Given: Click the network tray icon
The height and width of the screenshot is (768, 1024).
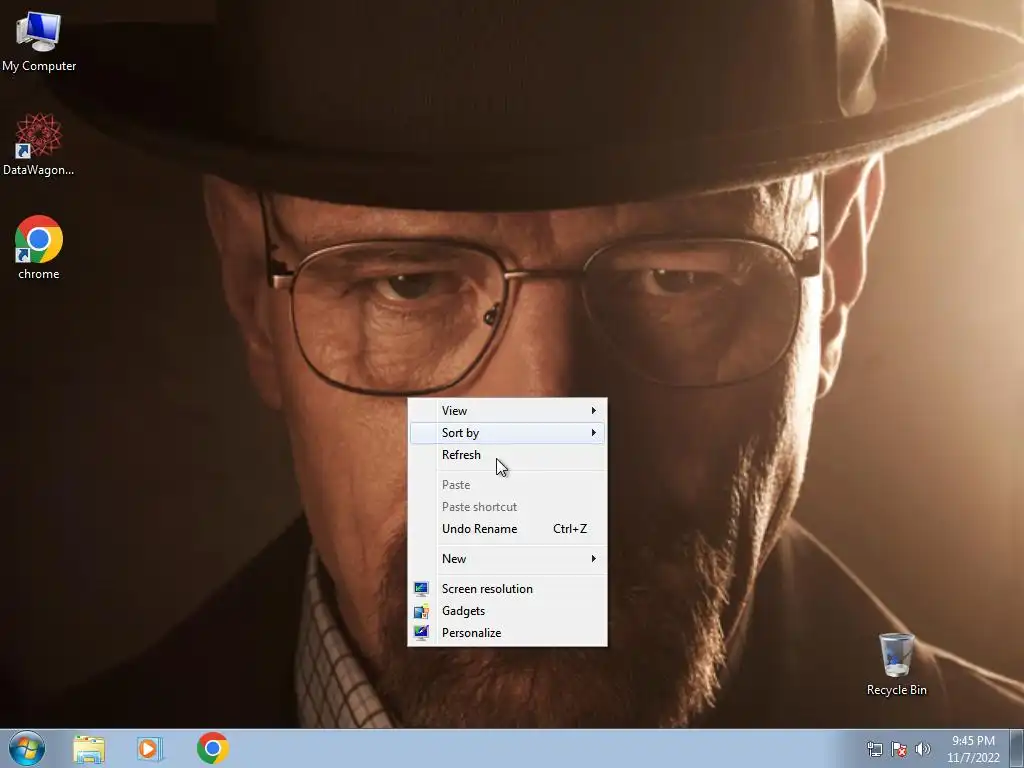Looking at the screenshot, I should (874, 749).
